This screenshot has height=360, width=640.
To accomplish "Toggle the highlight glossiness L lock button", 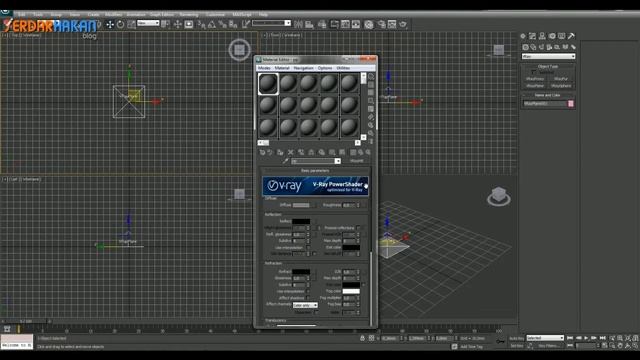I will tap(319, 228).
